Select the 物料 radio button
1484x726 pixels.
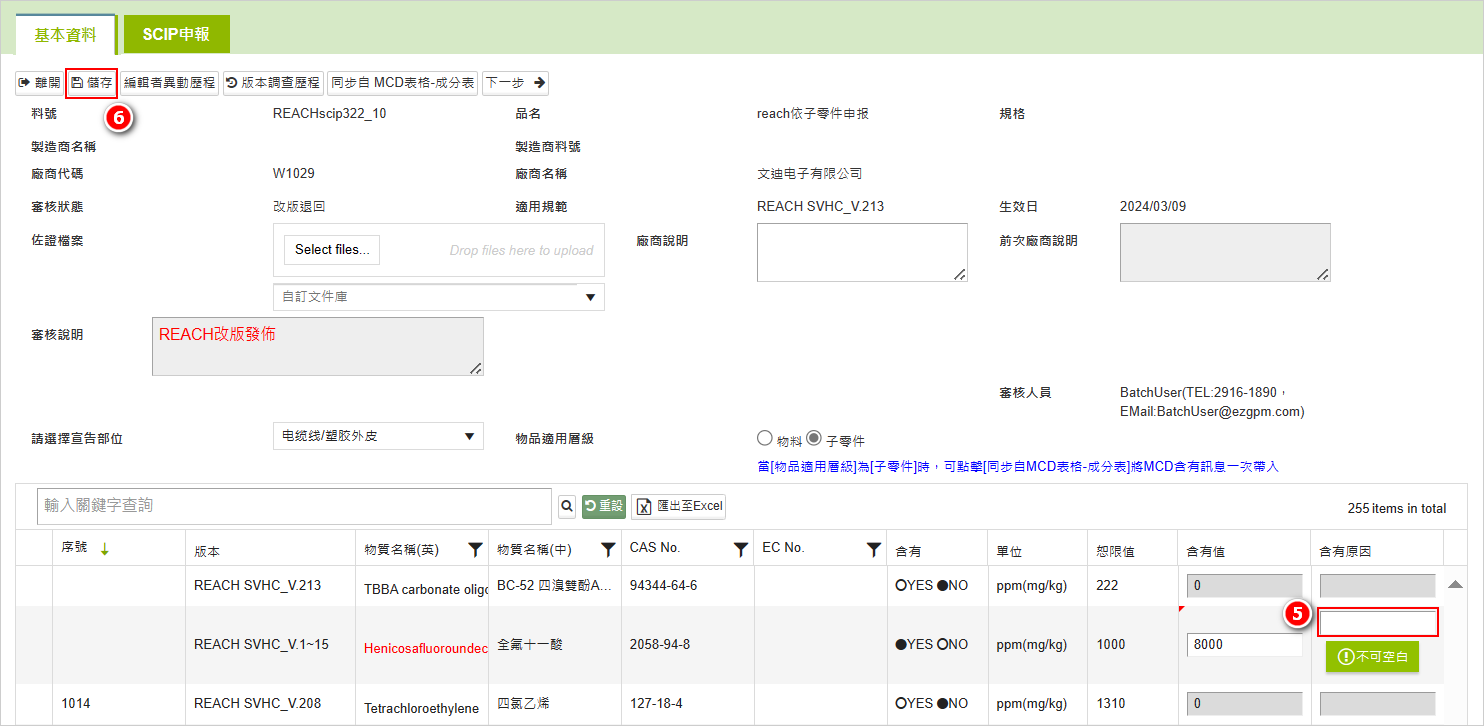[765, 438]
